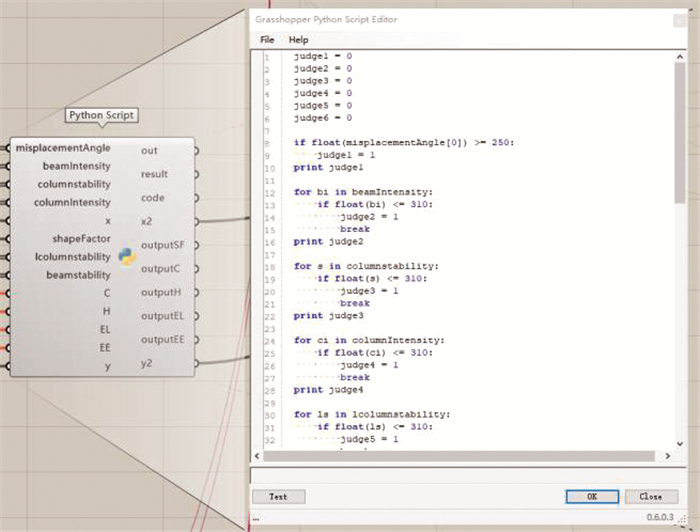Select the result output parameter

point(154,174)
